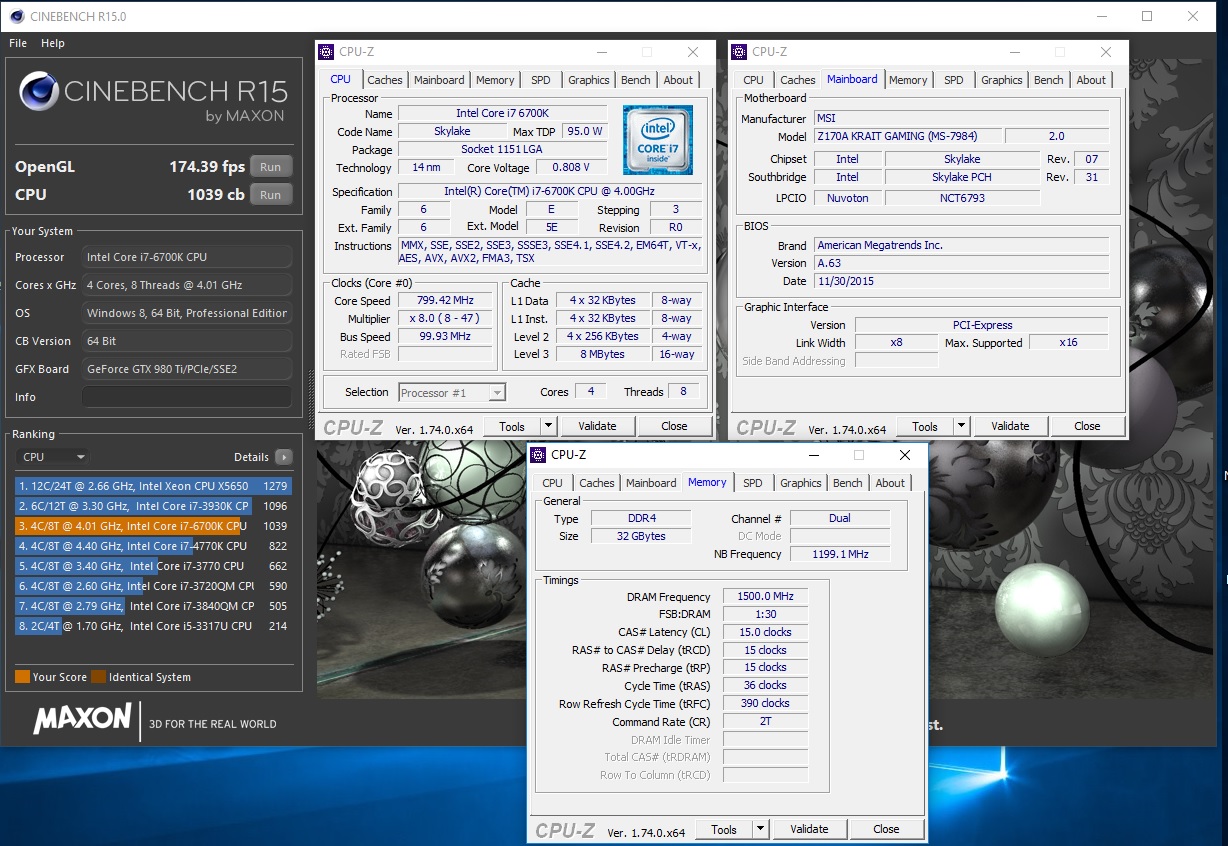Click Tools button in the CPU tab window
Image resolution: width=1228 pixels, height=846 pixels.
(x=512, y=426)
